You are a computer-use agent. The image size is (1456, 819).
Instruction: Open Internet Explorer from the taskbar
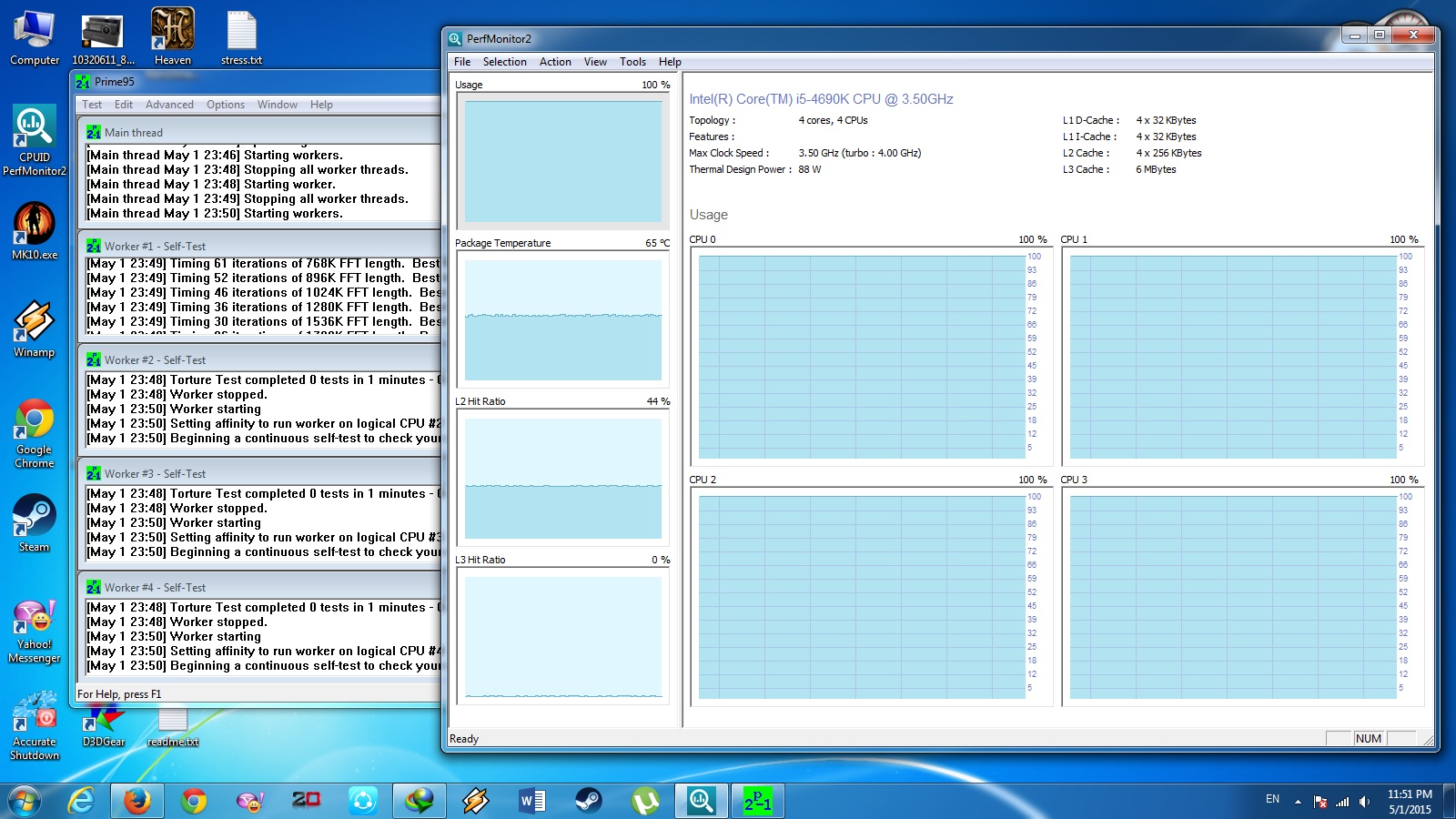[82, 801]
